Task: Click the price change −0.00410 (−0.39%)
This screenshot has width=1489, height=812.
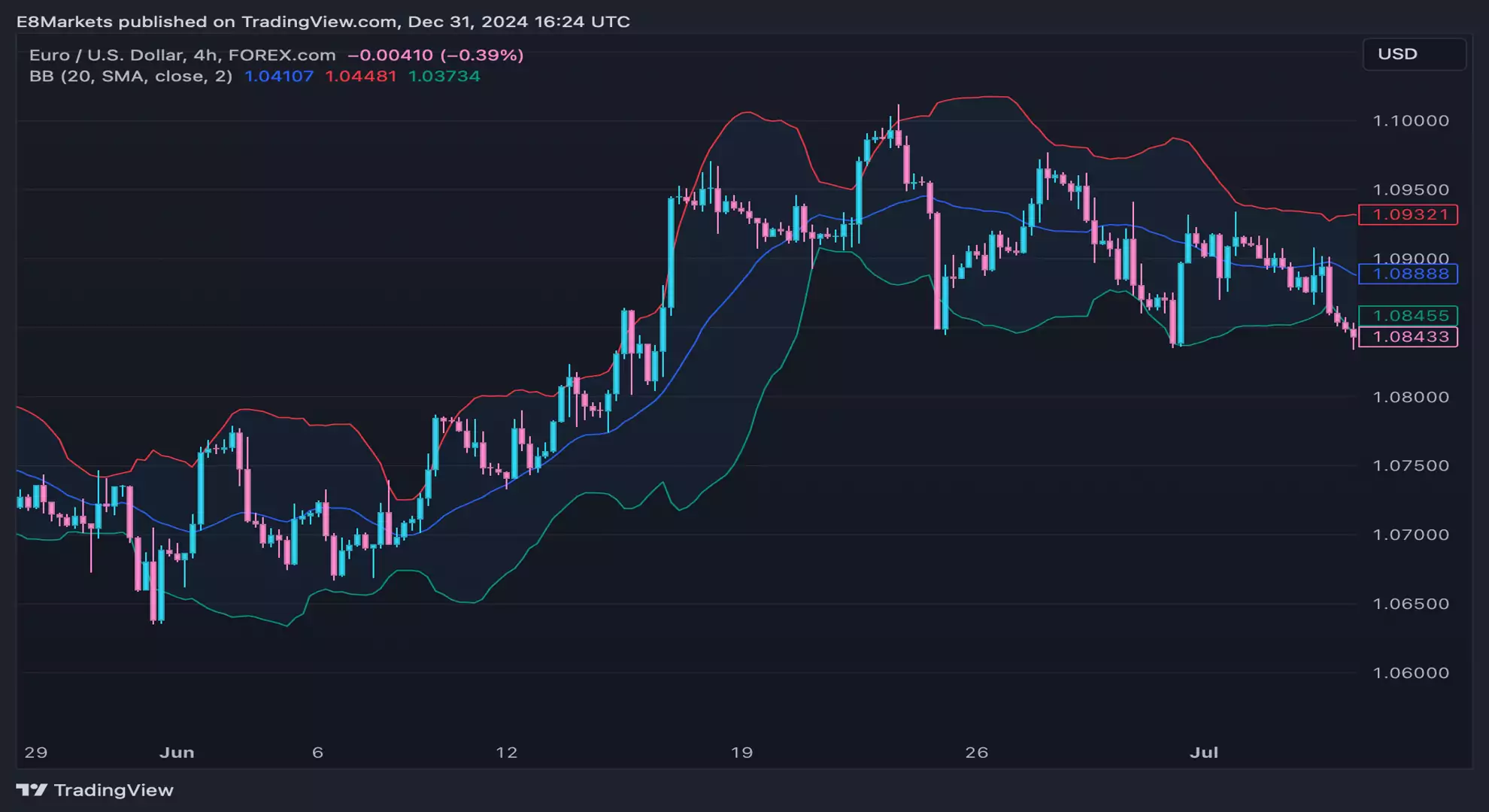Action: pos(435,55)
